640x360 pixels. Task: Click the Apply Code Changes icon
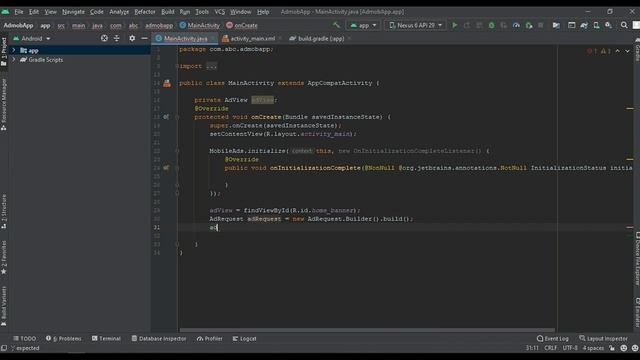pyautogui.click(x=479, y=25)
